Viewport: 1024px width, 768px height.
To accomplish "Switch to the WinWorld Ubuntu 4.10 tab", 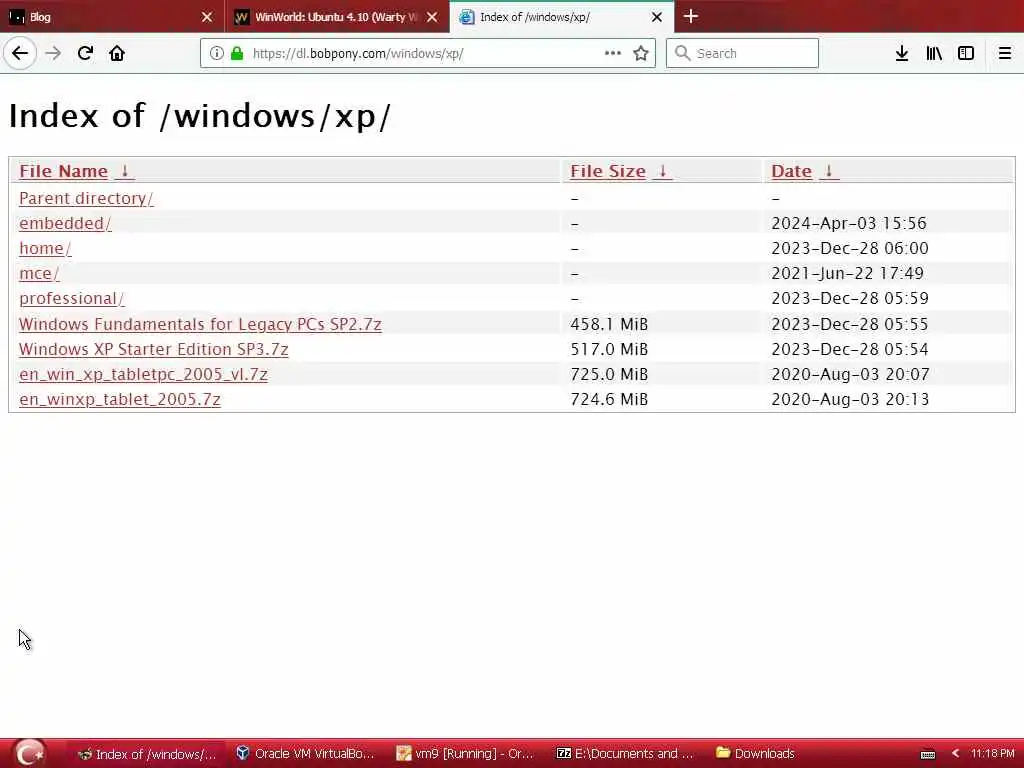I will (337, 17).
